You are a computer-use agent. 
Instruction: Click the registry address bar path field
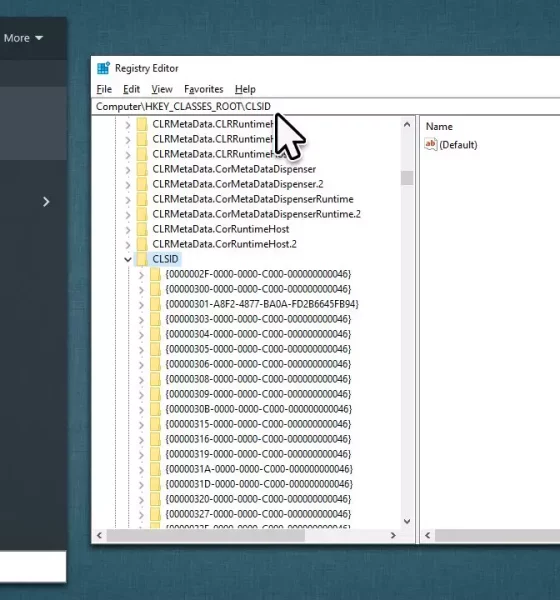(325, 106)
